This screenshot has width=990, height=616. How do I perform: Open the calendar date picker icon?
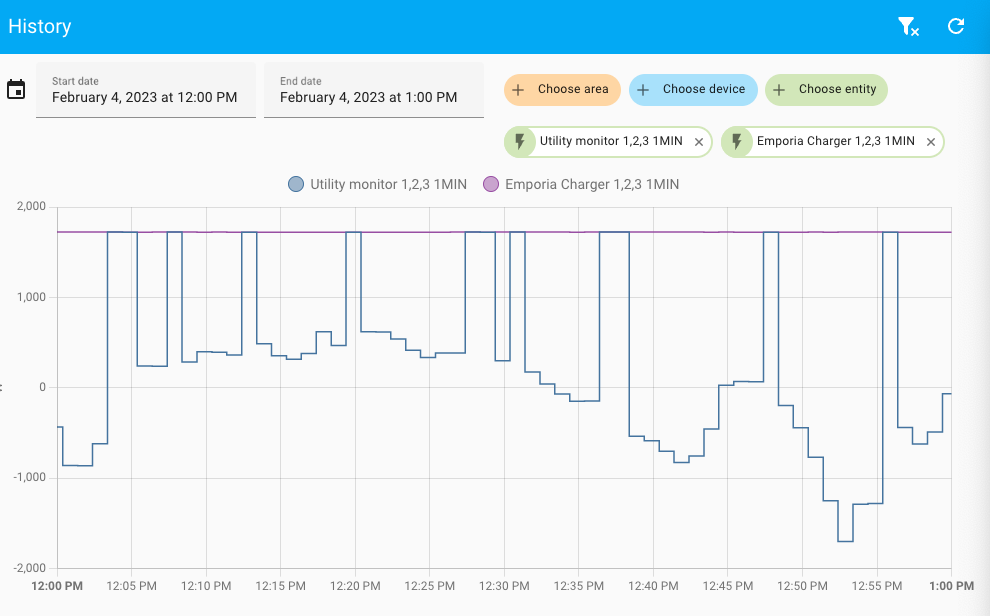coord(16,89)
